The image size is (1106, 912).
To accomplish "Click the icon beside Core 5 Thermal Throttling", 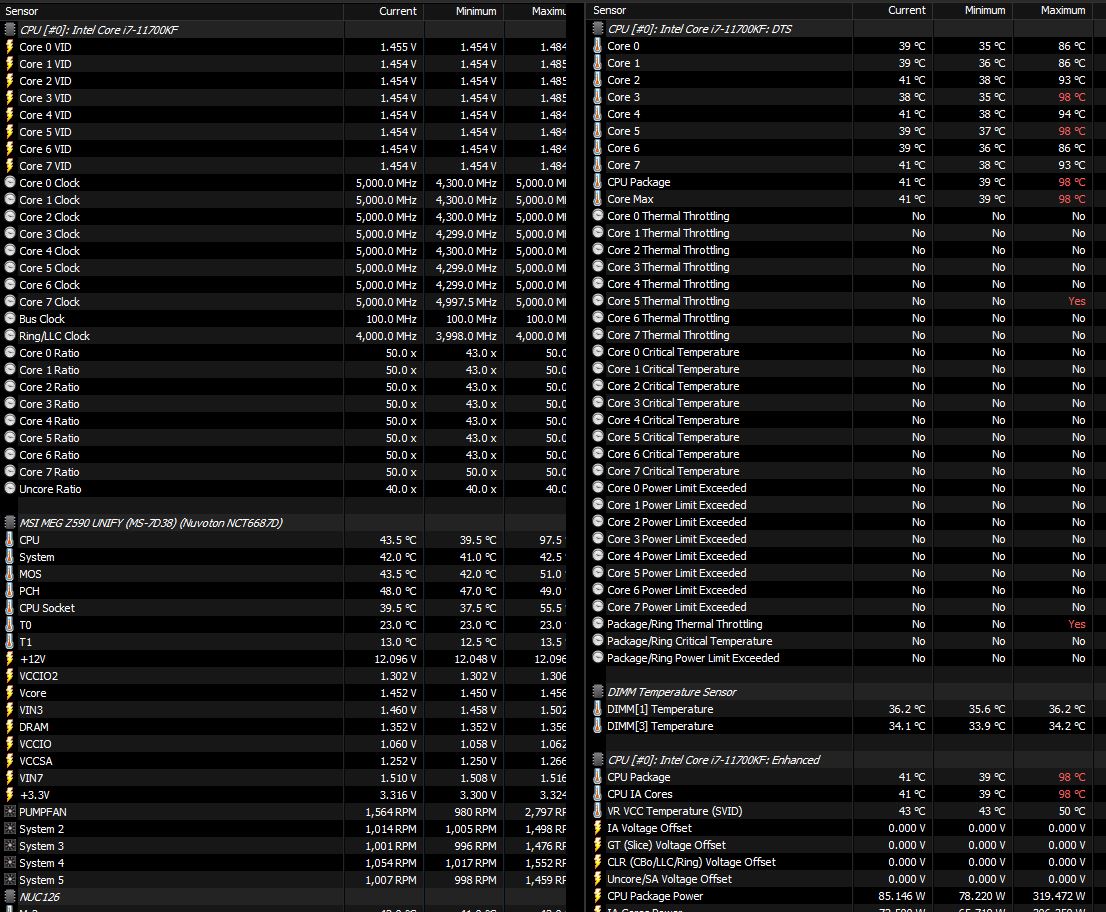I will (x=598, y=300).
